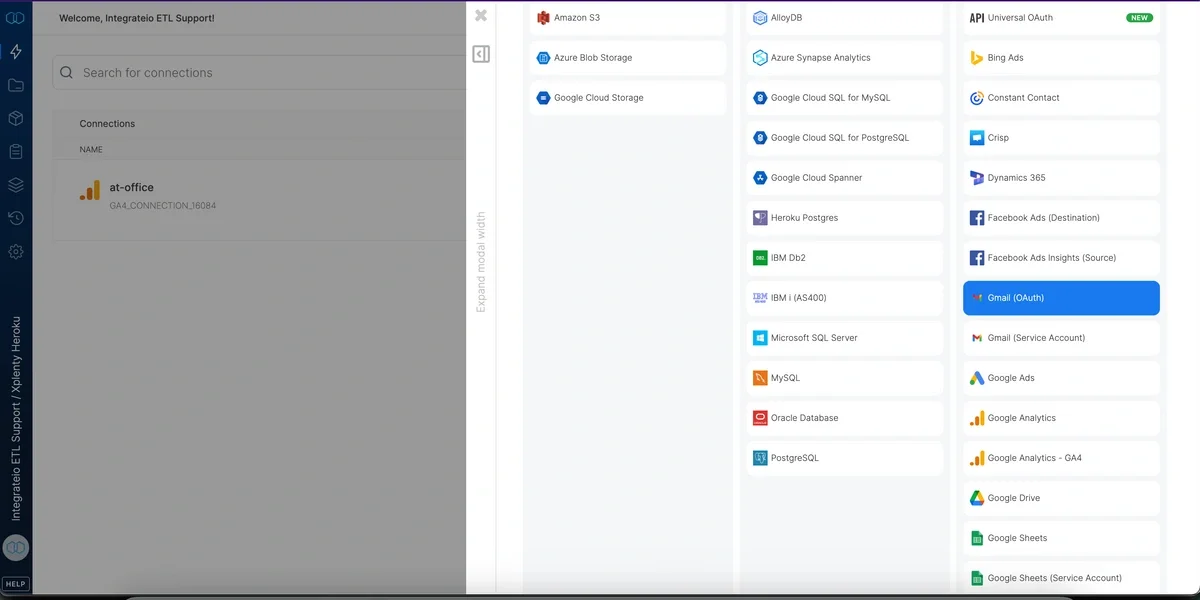Select Google Cloud Storage
This screenshot has width=1200, height=600.
click(x=628, y=98)
